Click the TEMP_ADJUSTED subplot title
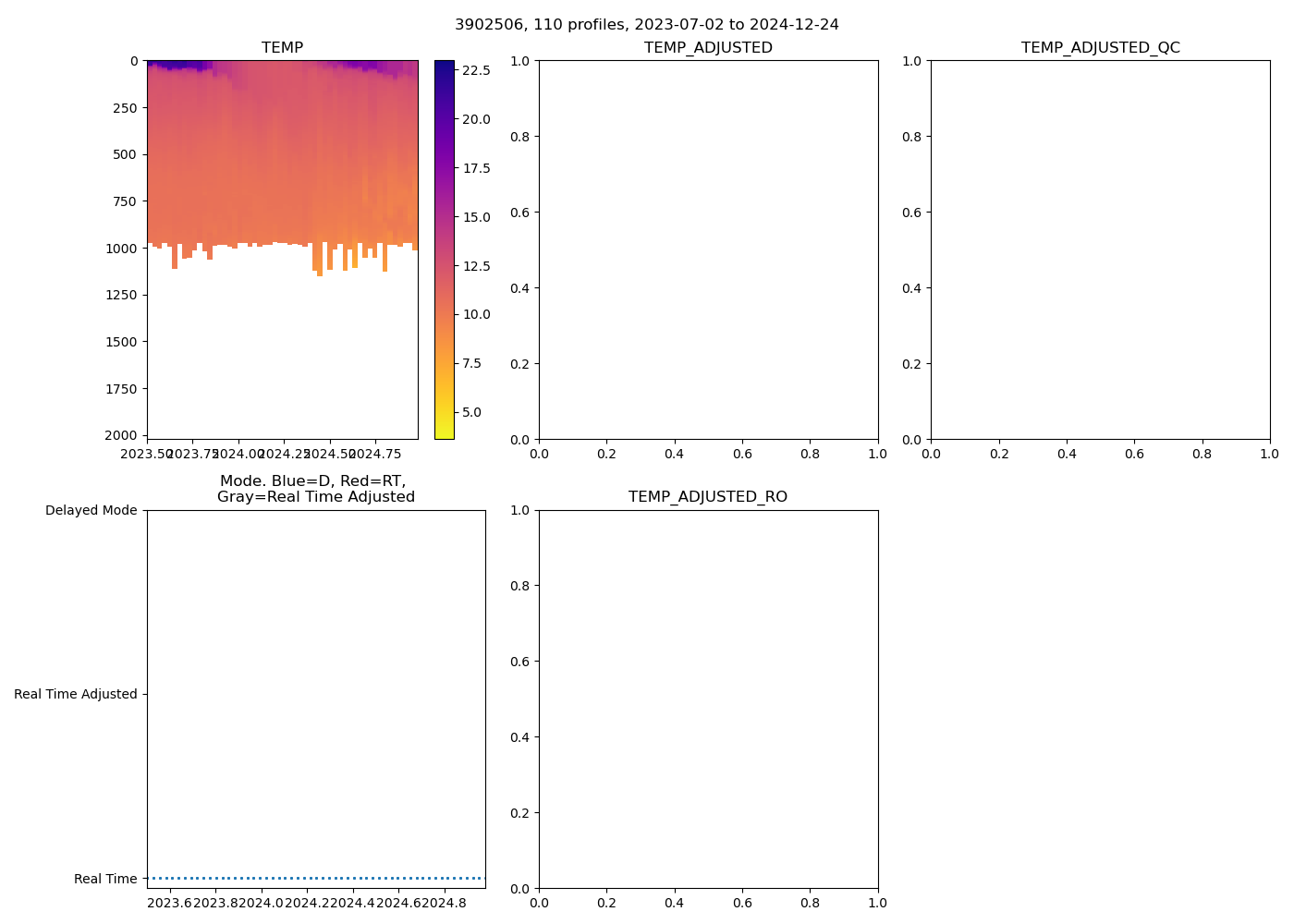The image size is (1294, 924). tap(708, 48)
